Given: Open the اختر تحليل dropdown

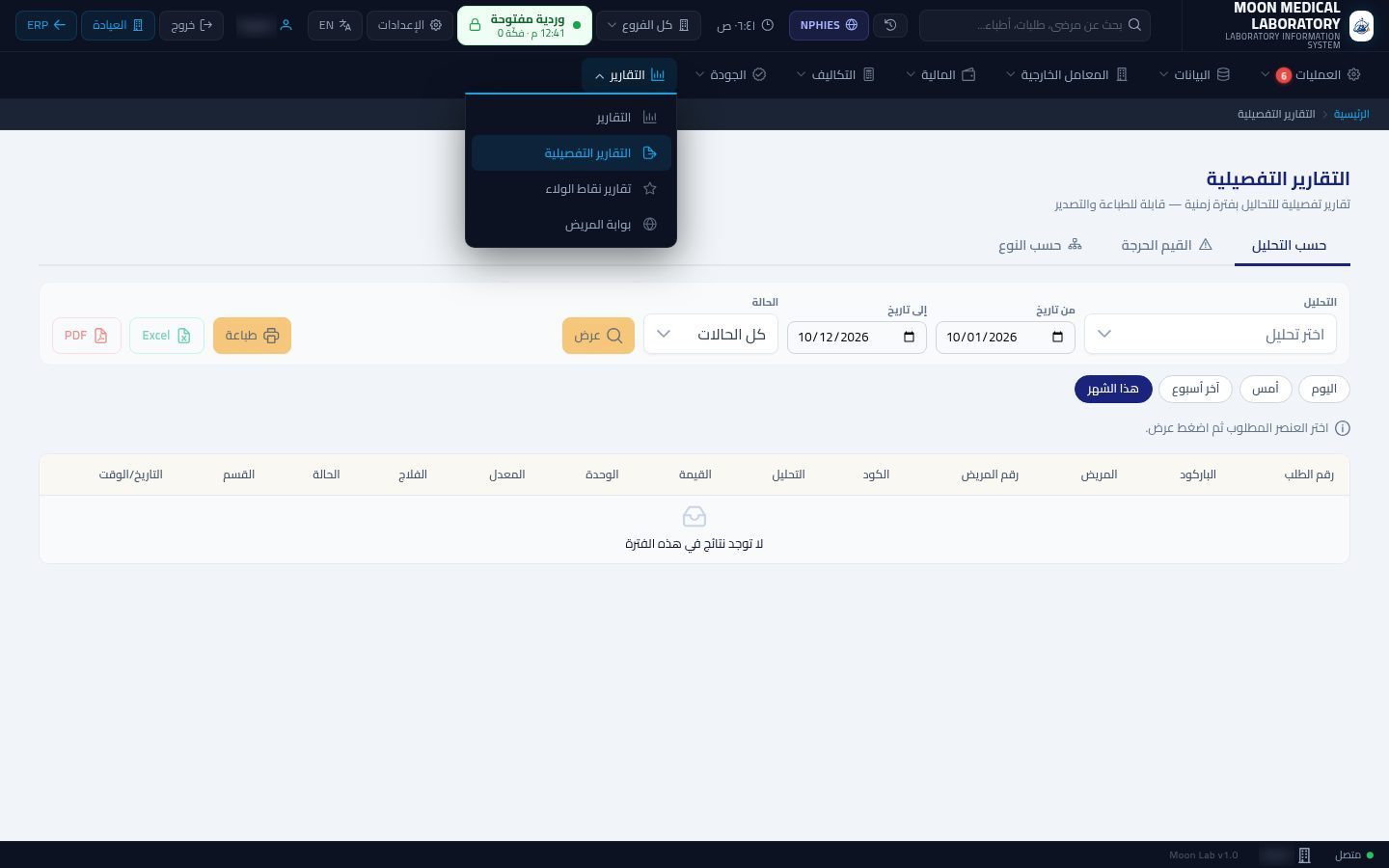Looking at the screenshot, I should click(1211, 335).
